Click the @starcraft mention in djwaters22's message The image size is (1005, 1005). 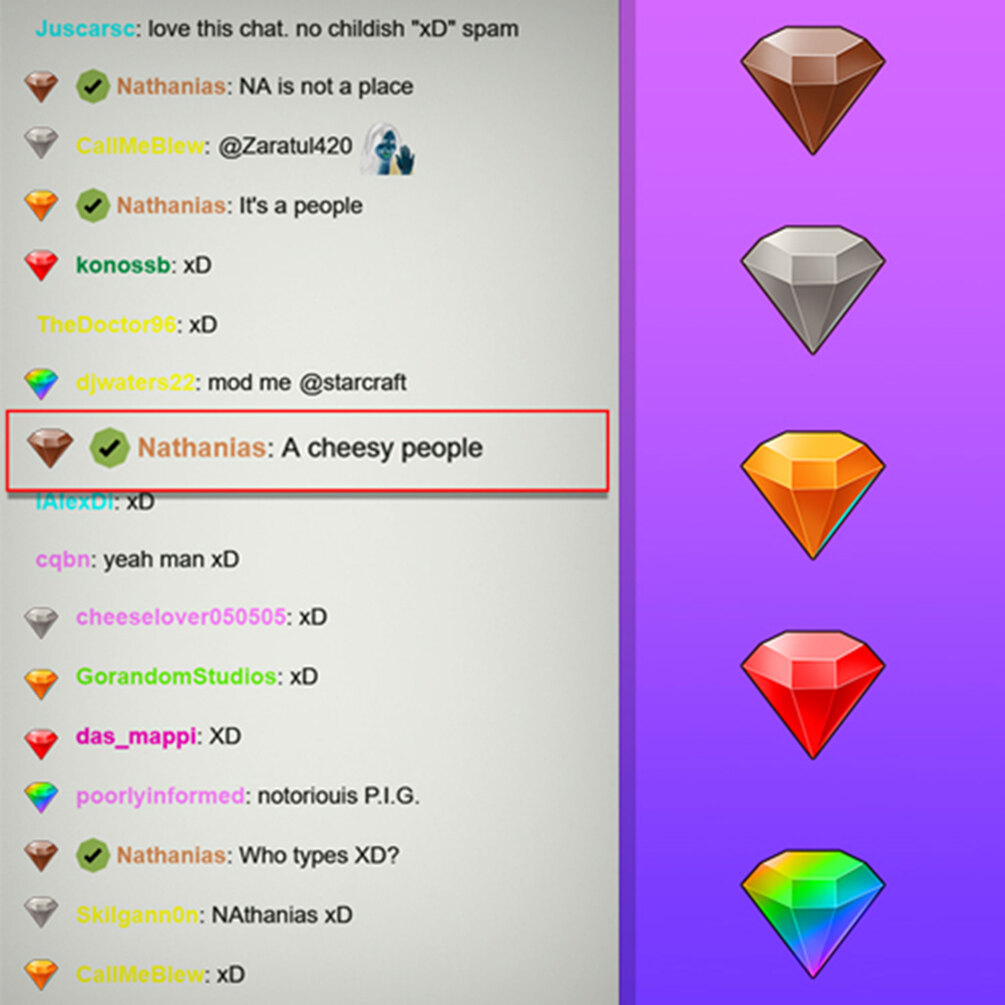point(353,383)
